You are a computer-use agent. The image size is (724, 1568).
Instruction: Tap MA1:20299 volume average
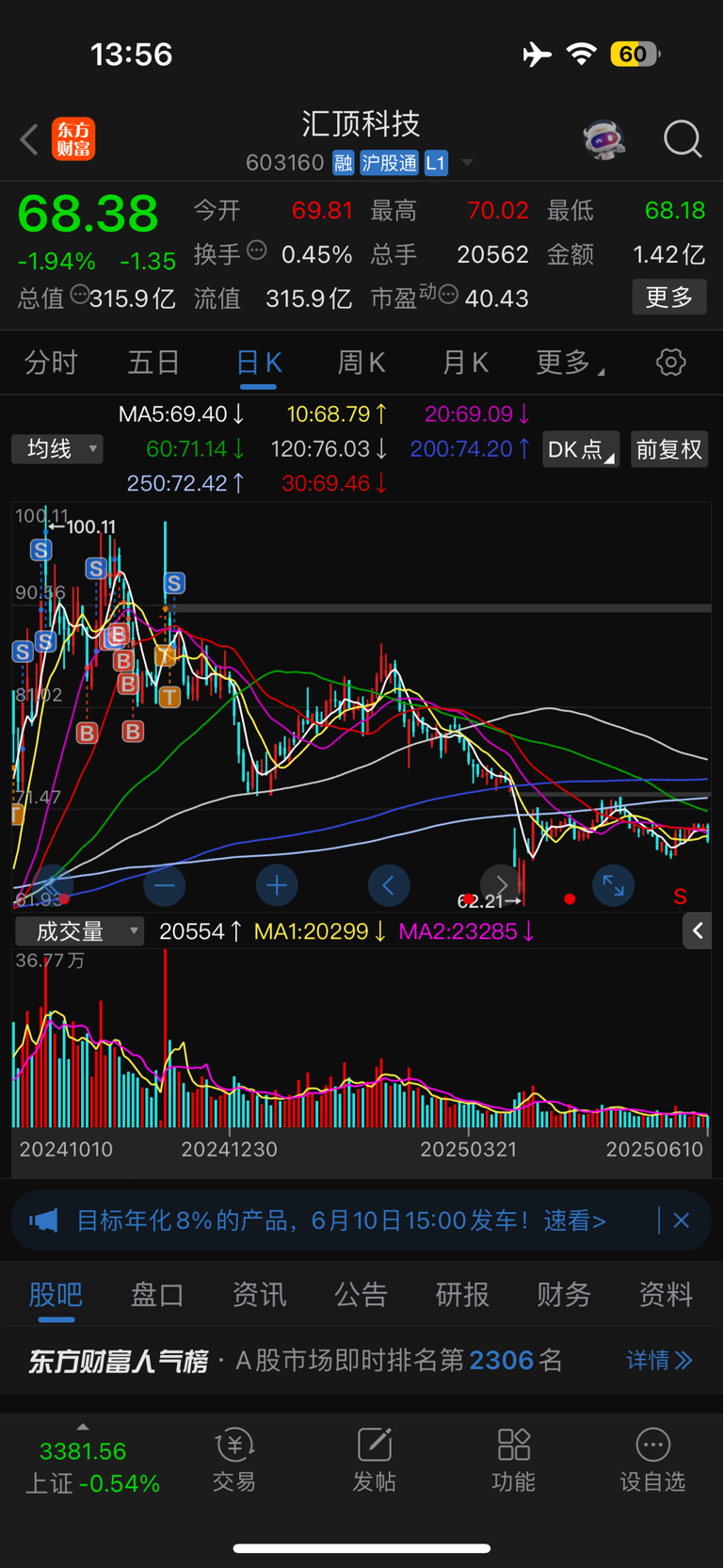320,931
